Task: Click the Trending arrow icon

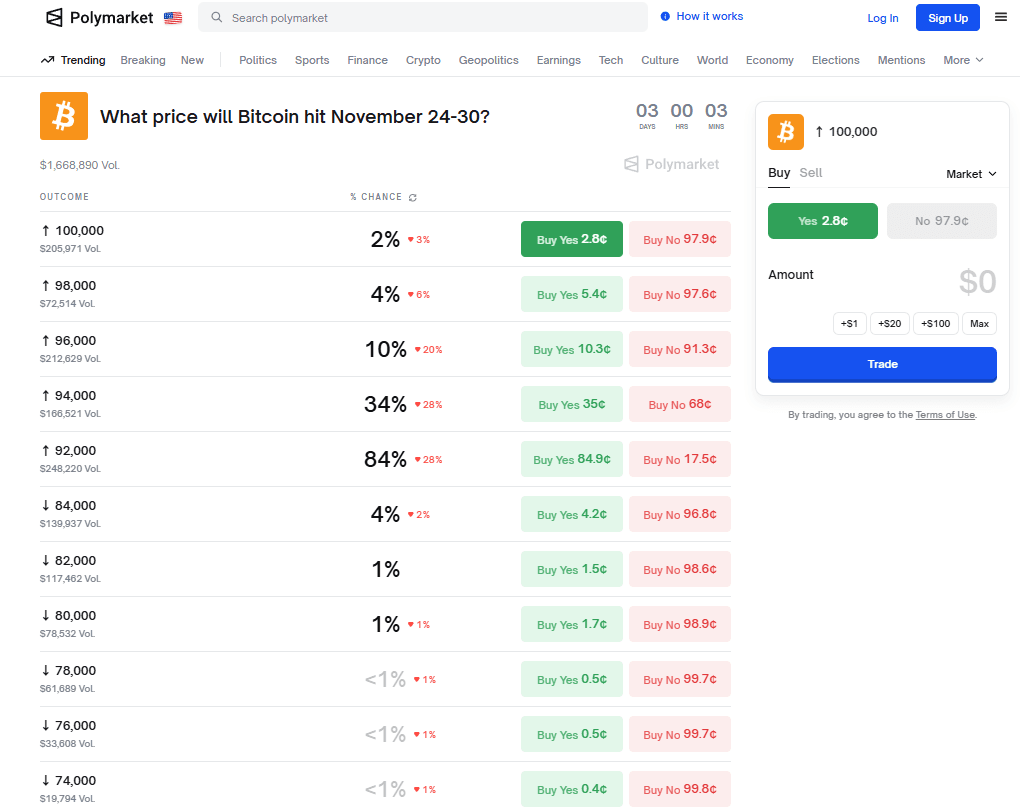Action: pyautogui.click(x=47, y=60)
